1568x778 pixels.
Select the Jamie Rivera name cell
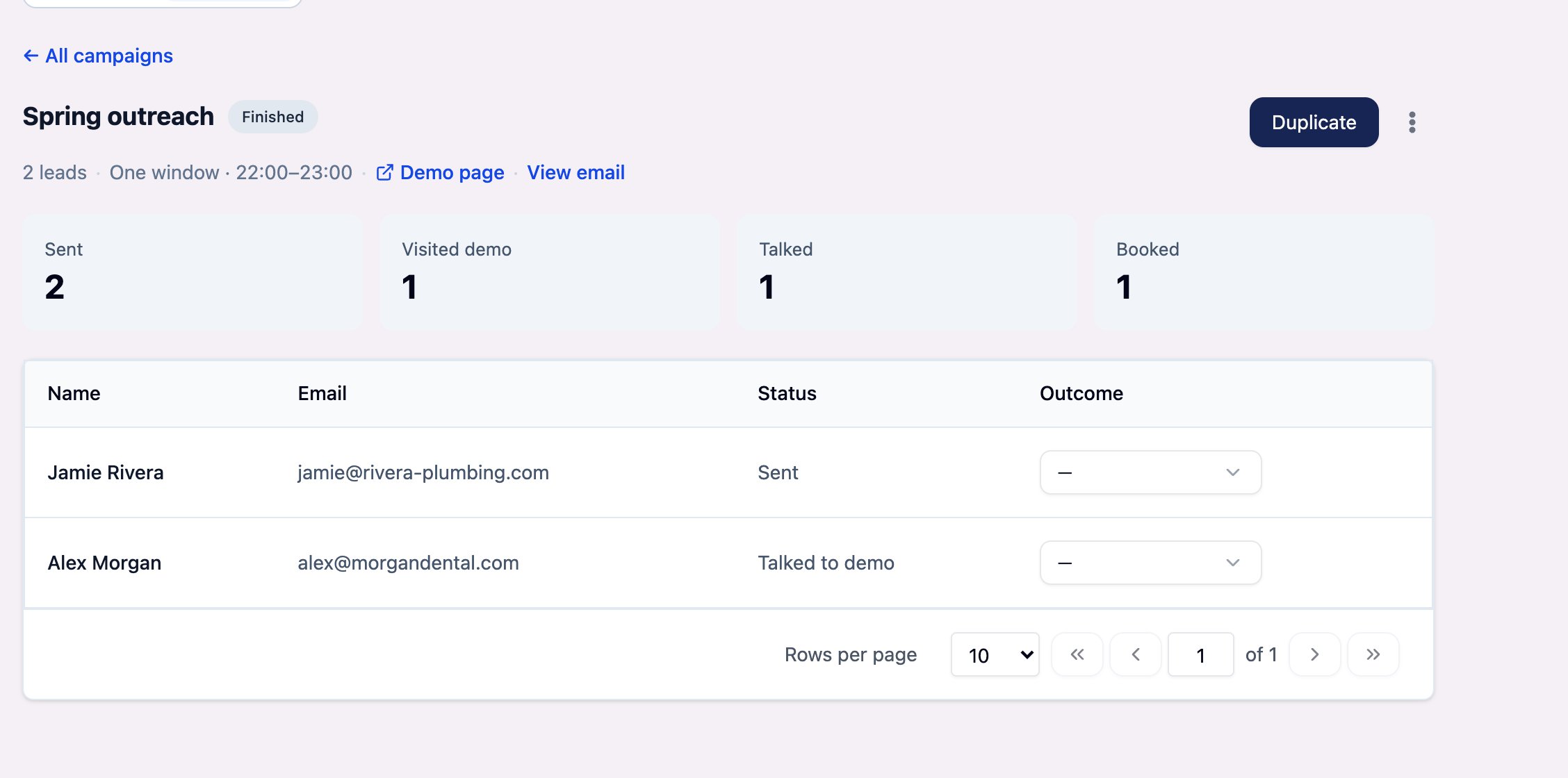click(x=106, y=472)
